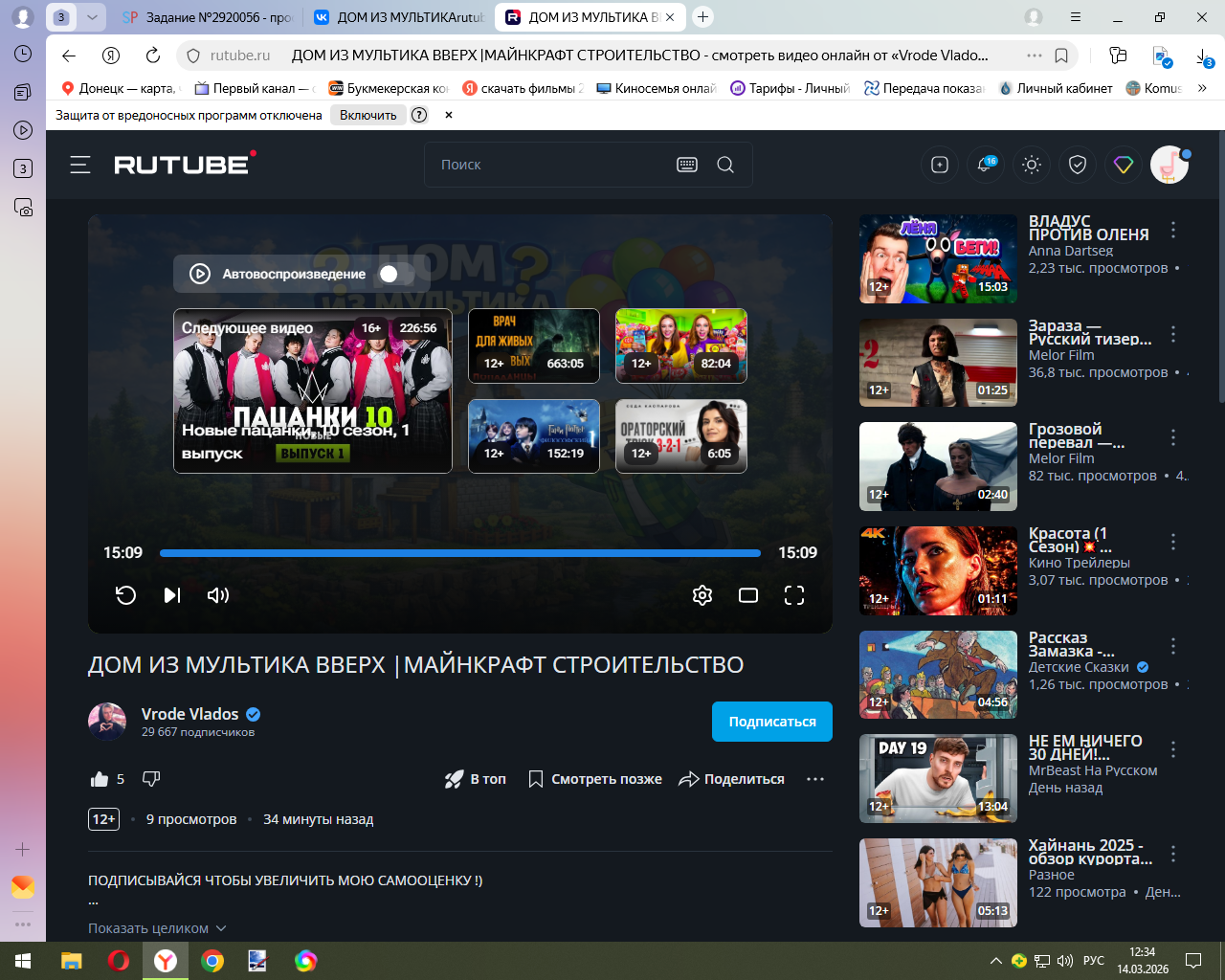Click the upload video plus icon

tap(940, 165)
